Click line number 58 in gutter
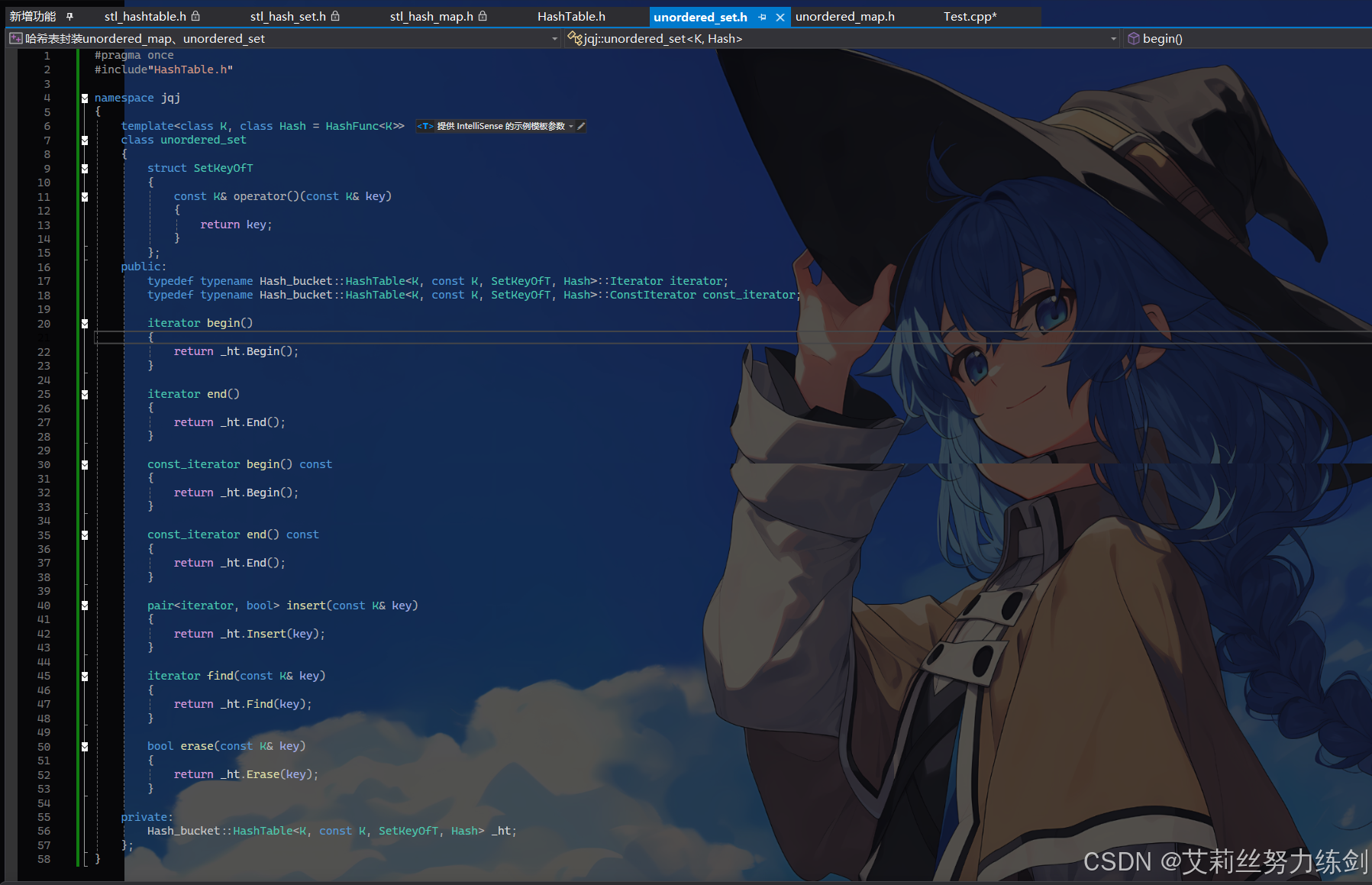The height and width of the screenshot is (885, 1372). [x=44, y=859]
